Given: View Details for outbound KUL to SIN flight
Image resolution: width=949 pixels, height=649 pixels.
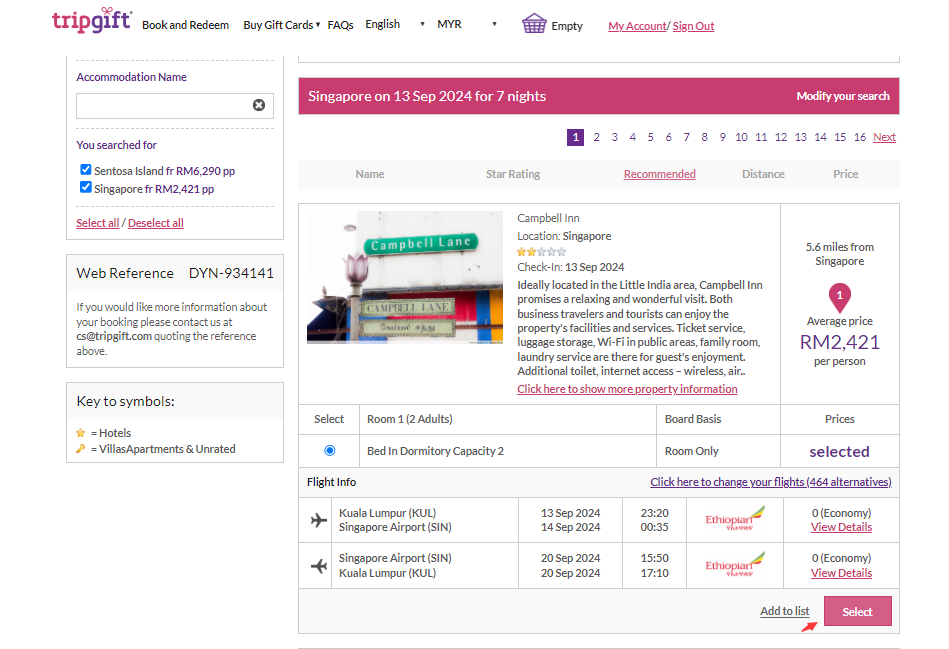Looking at the screenshot, I should (x=841, y=527).
